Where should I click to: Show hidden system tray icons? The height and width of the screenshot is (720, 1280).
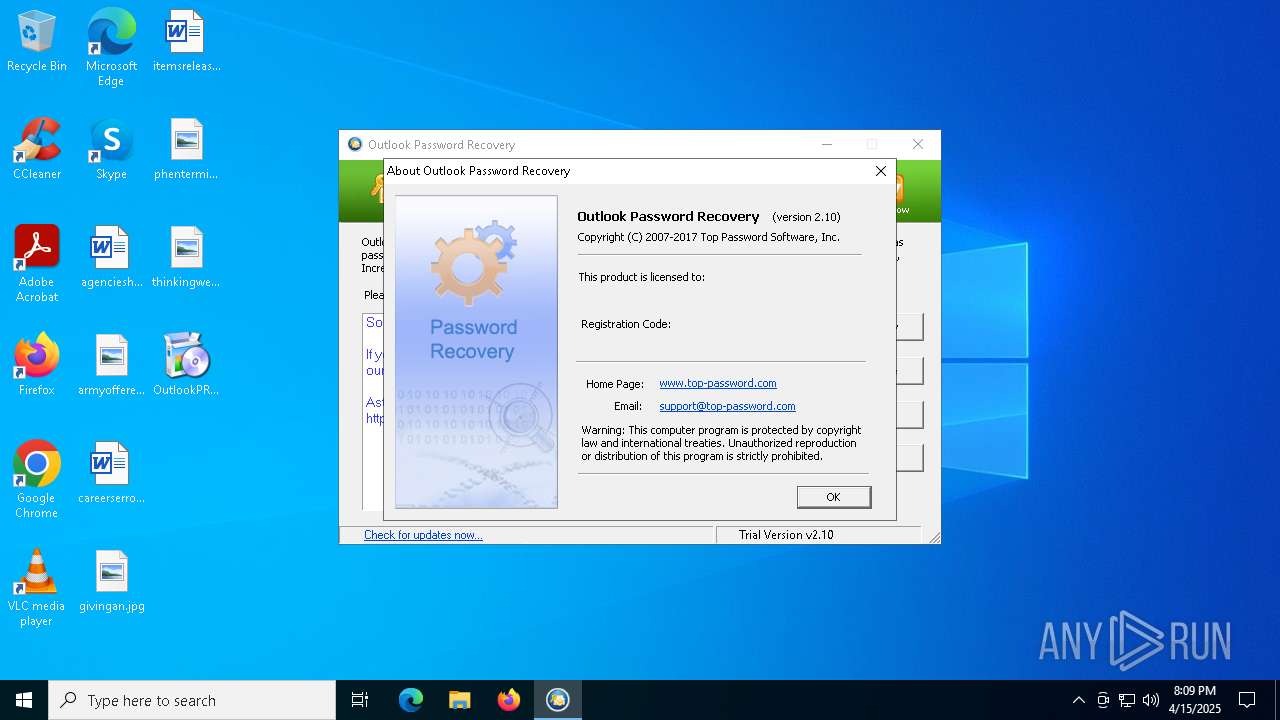(x=1078, y=700)
